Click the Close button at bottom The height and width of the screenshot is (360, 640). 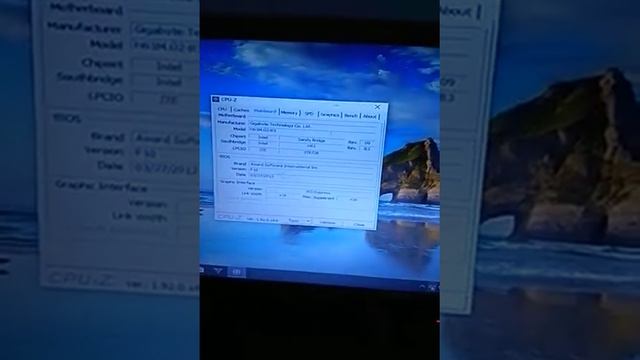click(x=359, y=224)
